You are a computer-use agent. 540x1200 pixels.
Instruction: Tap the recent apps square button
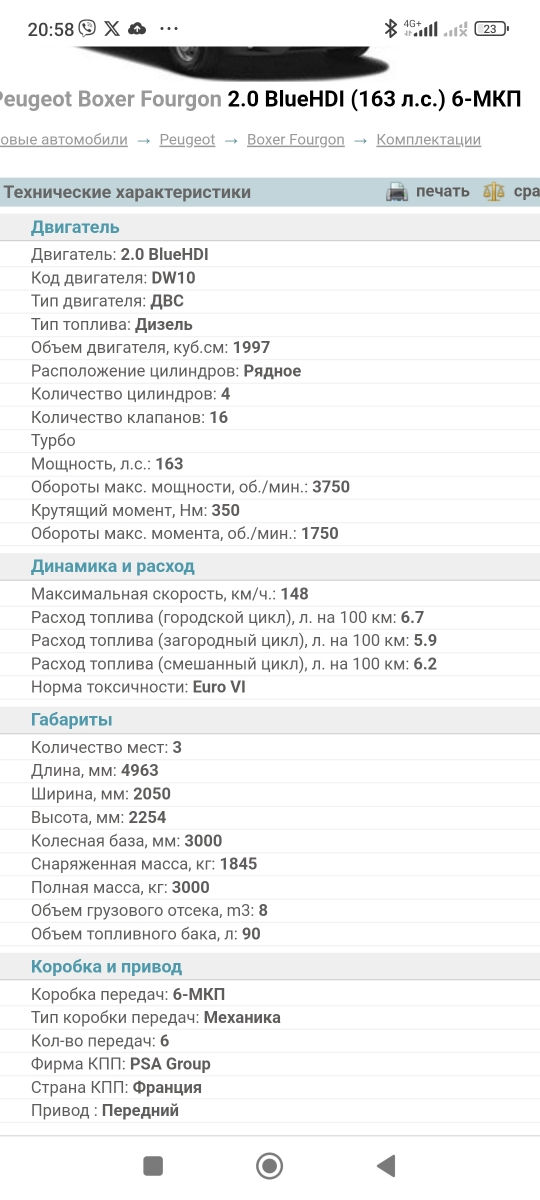[x=153, y=1165]
